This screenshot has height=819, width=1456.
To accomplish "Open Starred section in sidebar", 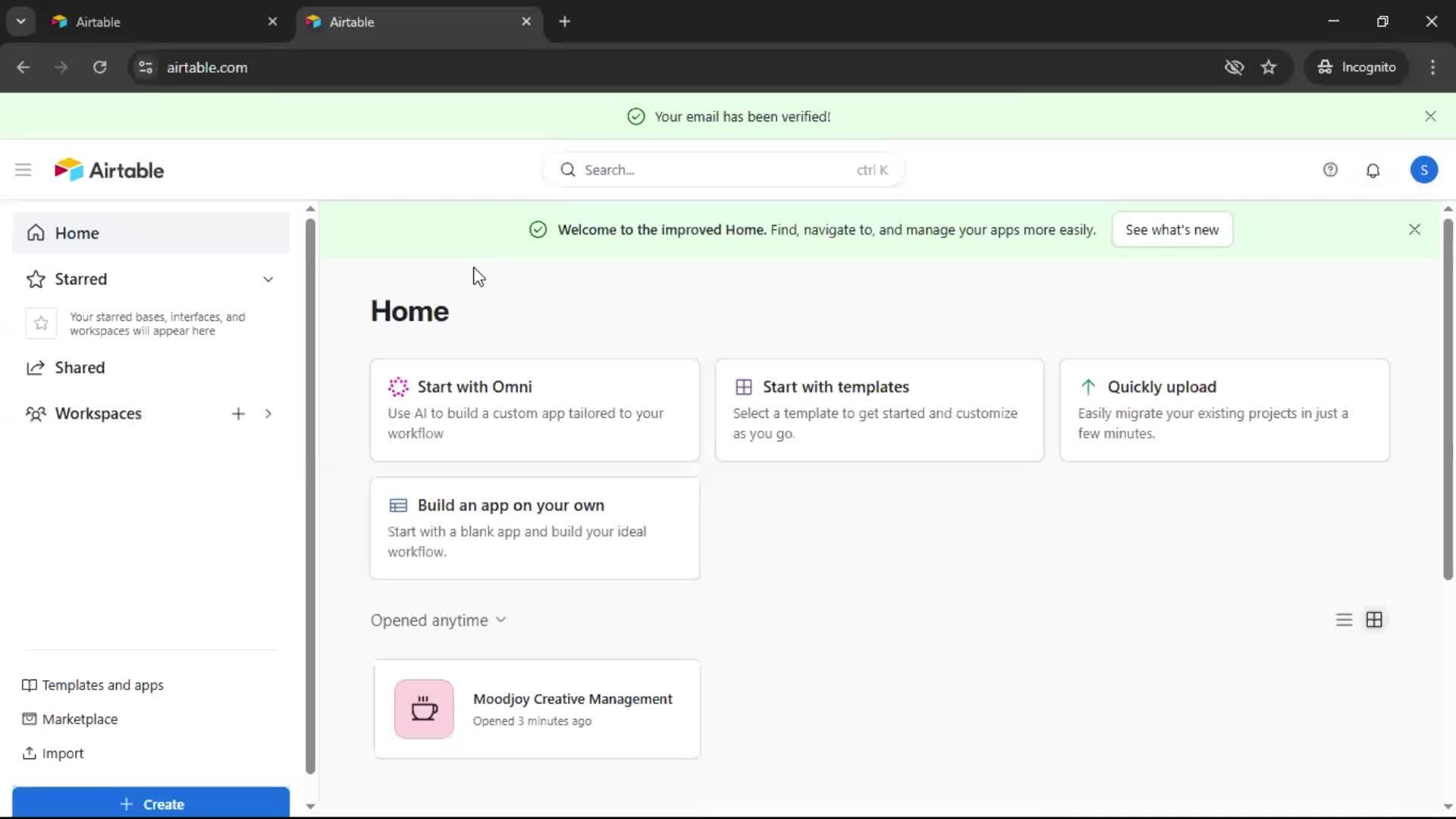I will (x=81, y=279).
